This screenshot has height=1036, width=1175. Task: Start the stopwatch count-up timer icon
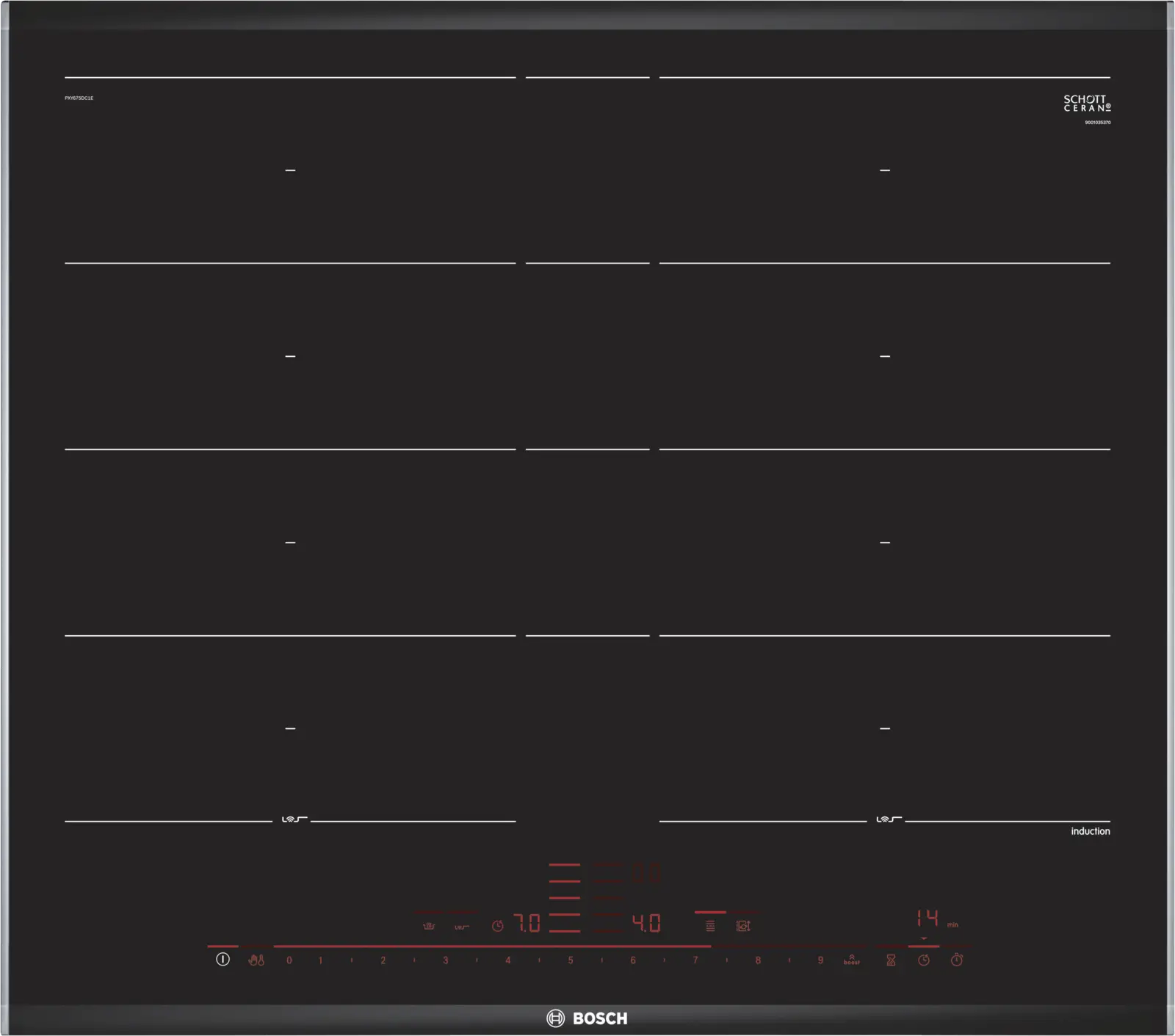957,960
